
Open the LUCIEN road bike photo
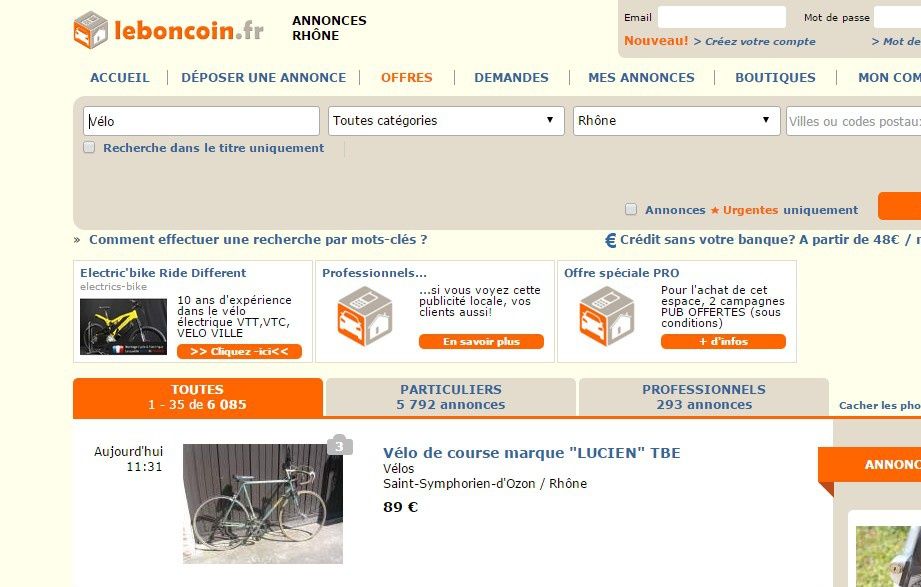tap(263, 504)
